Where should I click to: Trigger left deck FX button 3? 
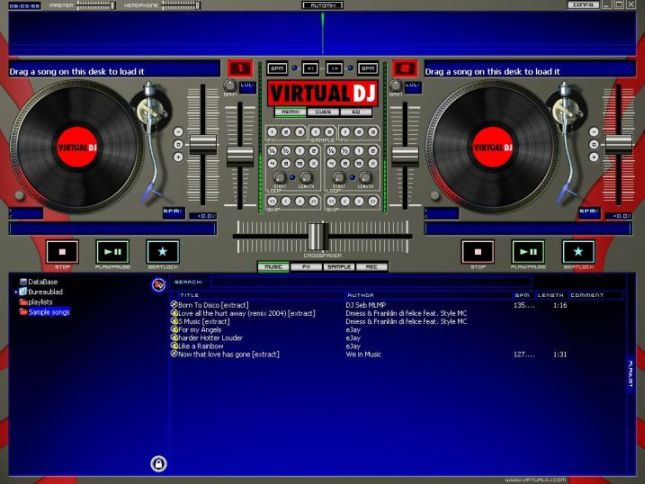(300, 132)
